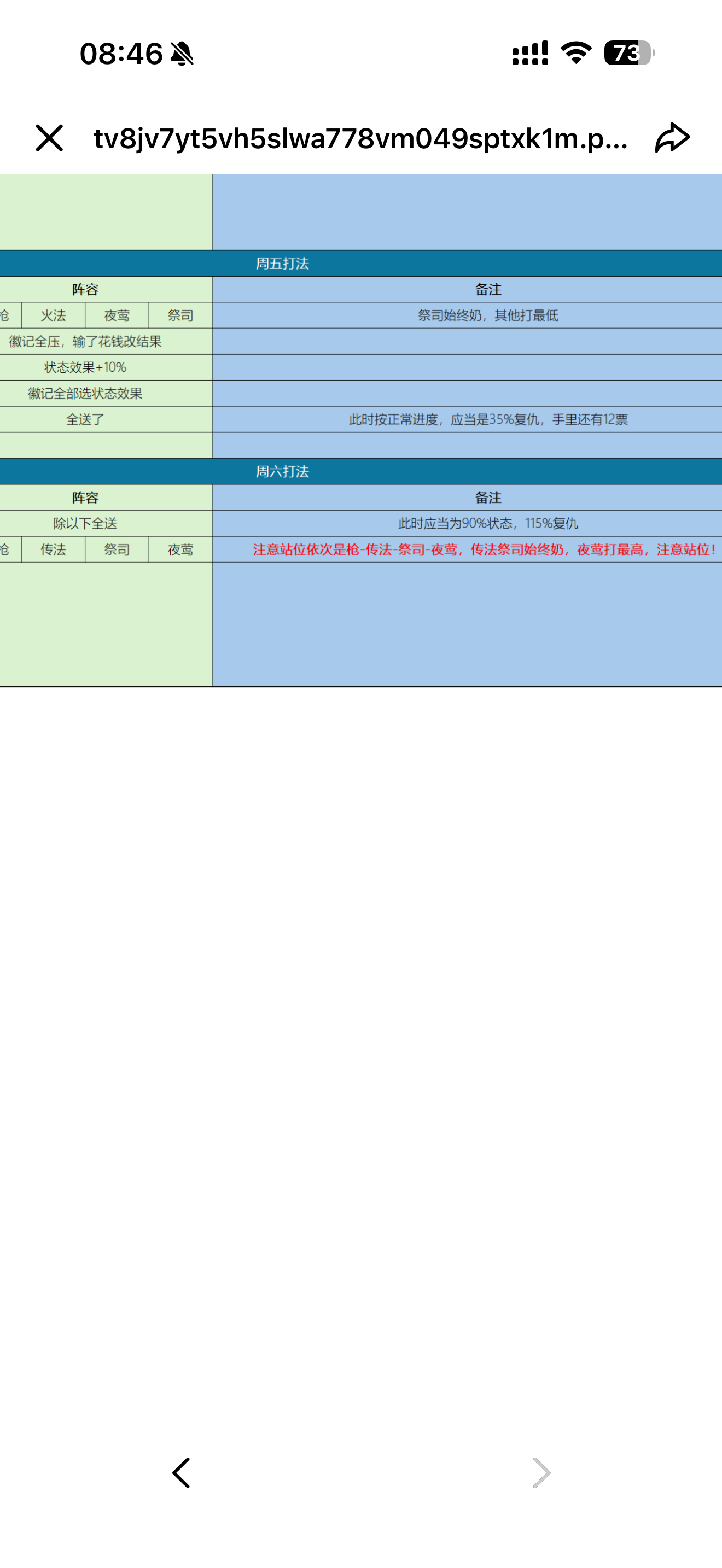Viewport: 722px width, 1568px height.
Task: Go back with the left chevron
Action: (181, 1472)
